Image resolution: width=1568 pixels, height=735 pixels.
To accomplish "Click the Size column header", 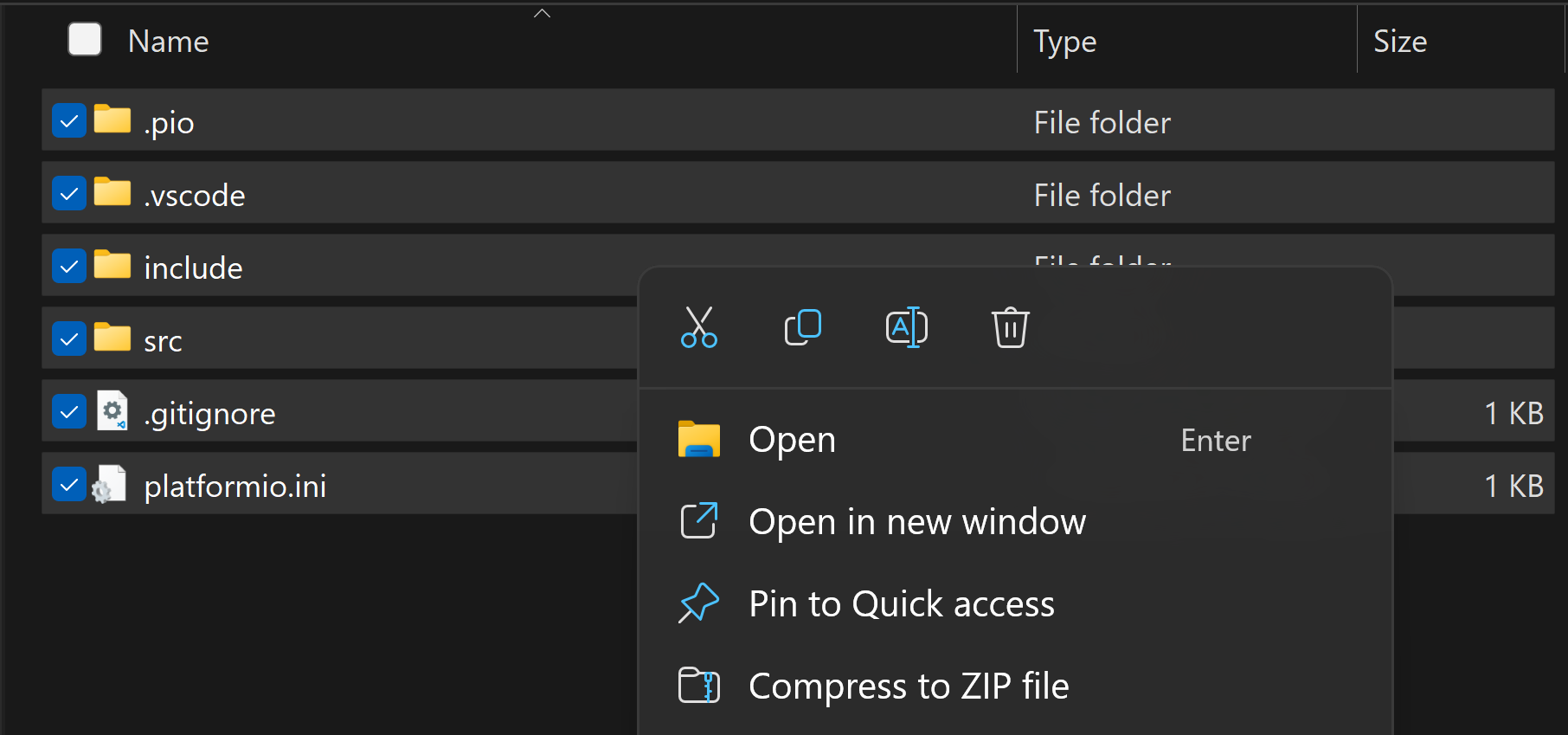I will (x=1399, y=40).
